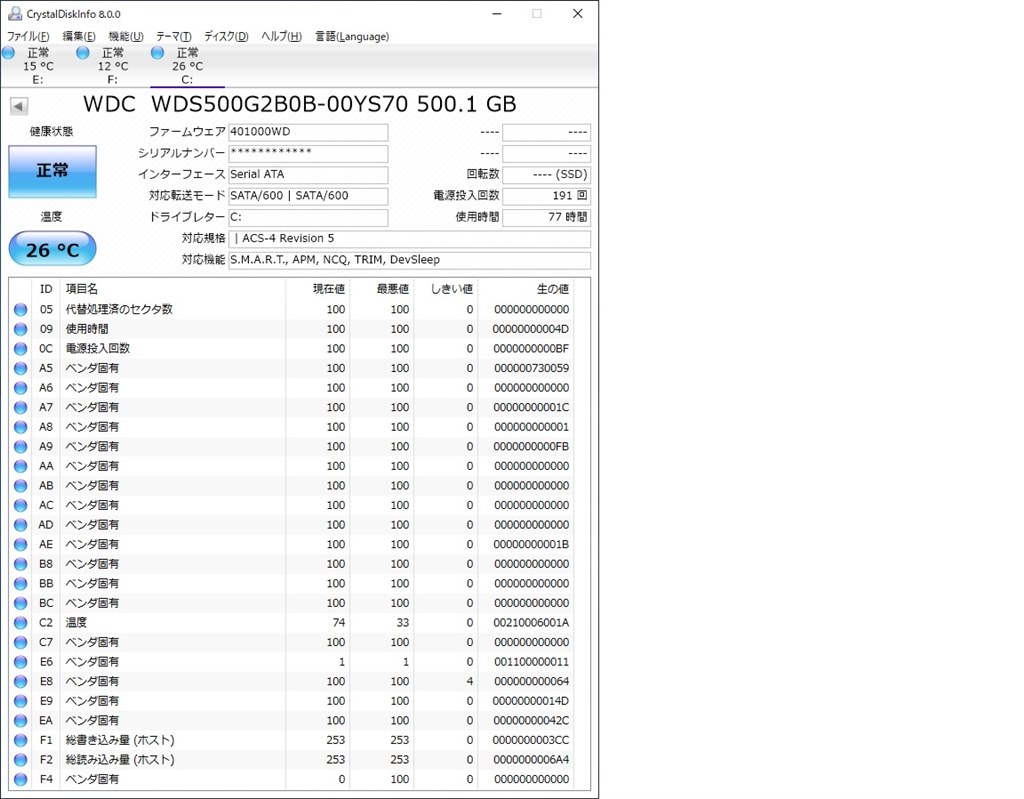The image size is (1024, 799).
Task: Click the drive letter field C:
Action: (x=308, y=217)
